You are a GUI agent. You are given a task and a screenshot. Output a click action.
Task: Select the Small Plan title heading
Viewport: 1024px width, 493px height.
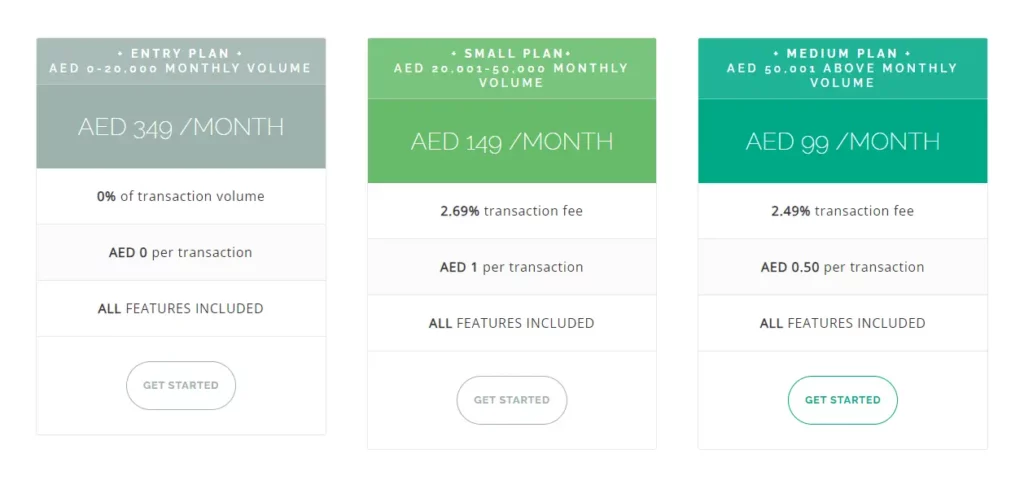coord(511,53)
